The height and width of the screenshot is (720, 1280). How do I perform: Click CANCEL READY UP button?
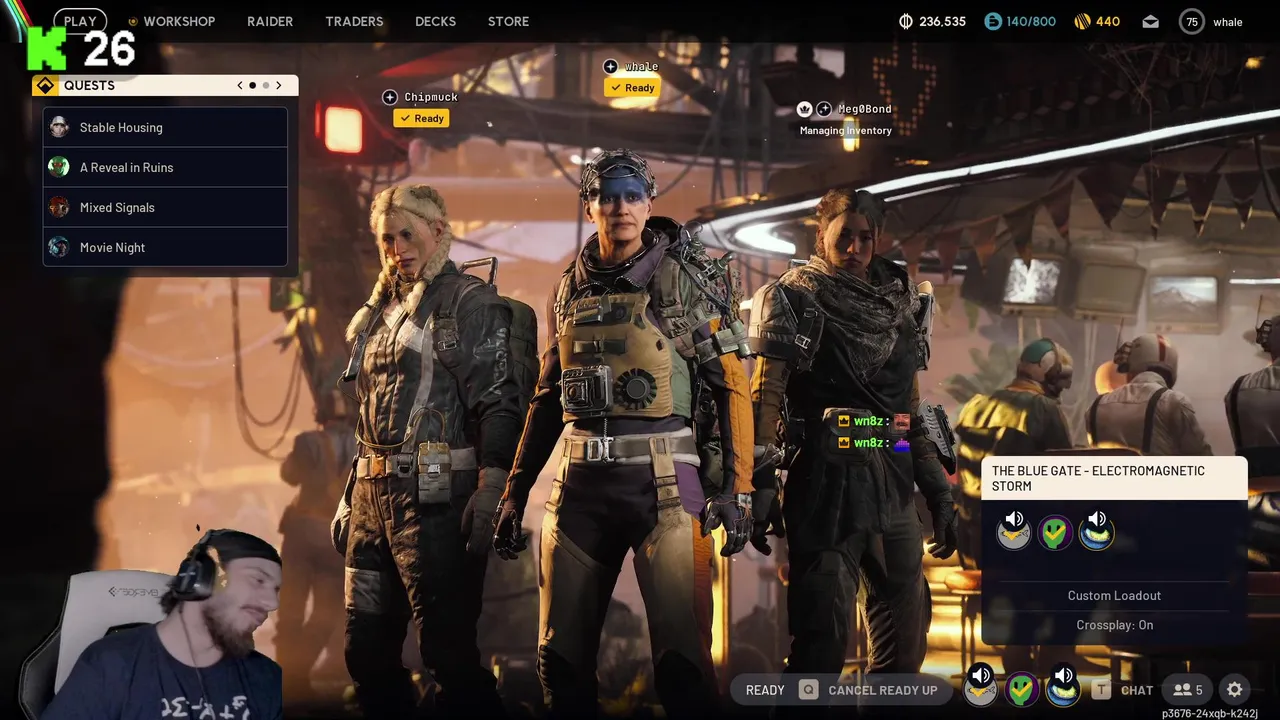tap(883, 690)
